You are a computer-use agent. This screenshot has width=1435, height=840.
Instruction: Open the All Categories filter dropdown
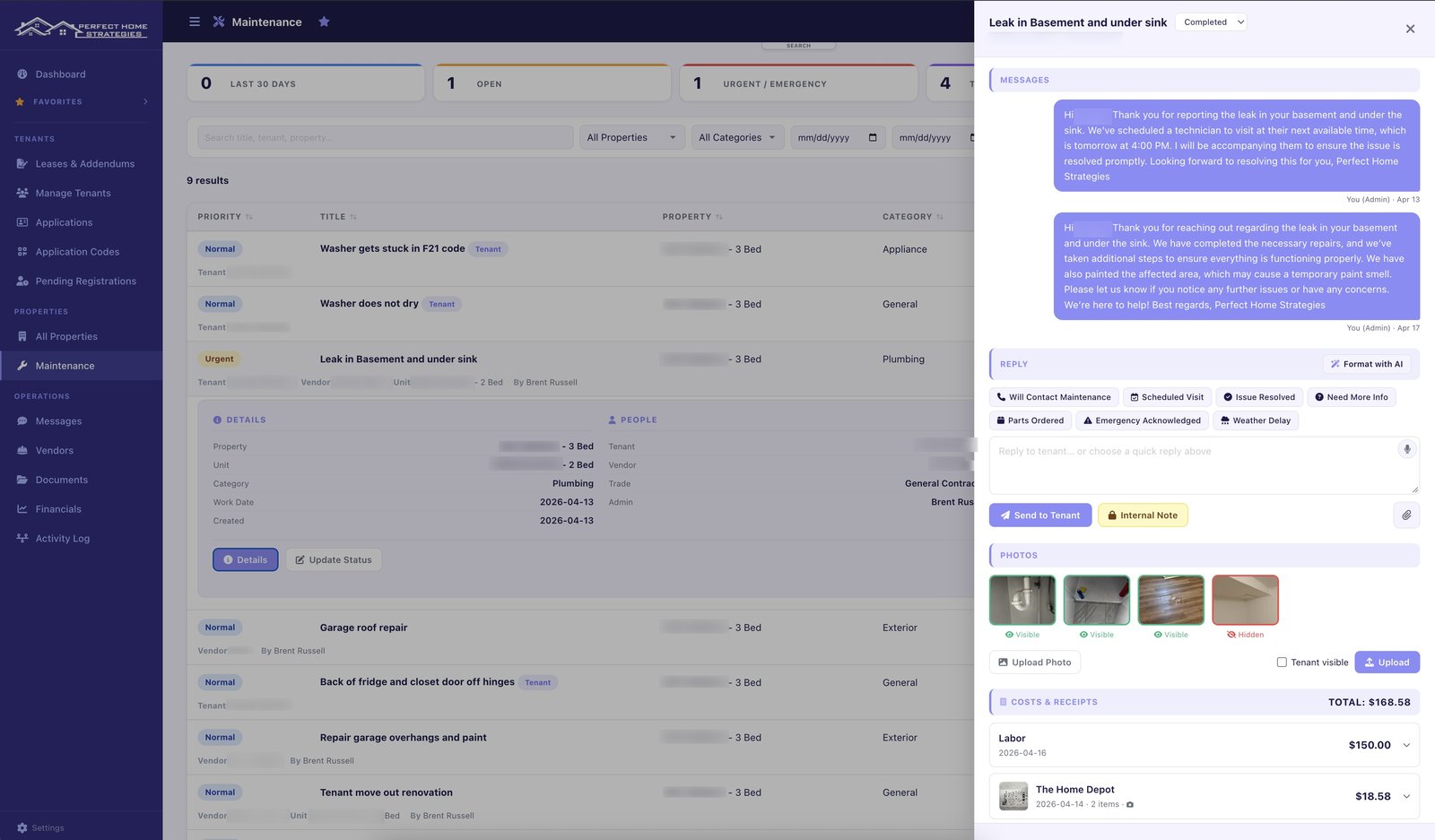737,137
